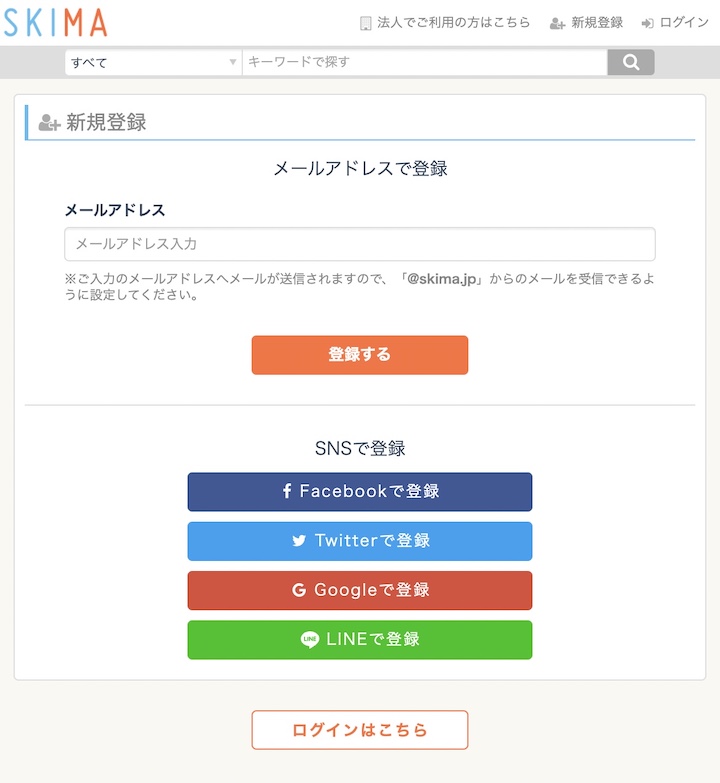
Task: Focus the メールアドレス入力 field
Action: pos(360,244)
